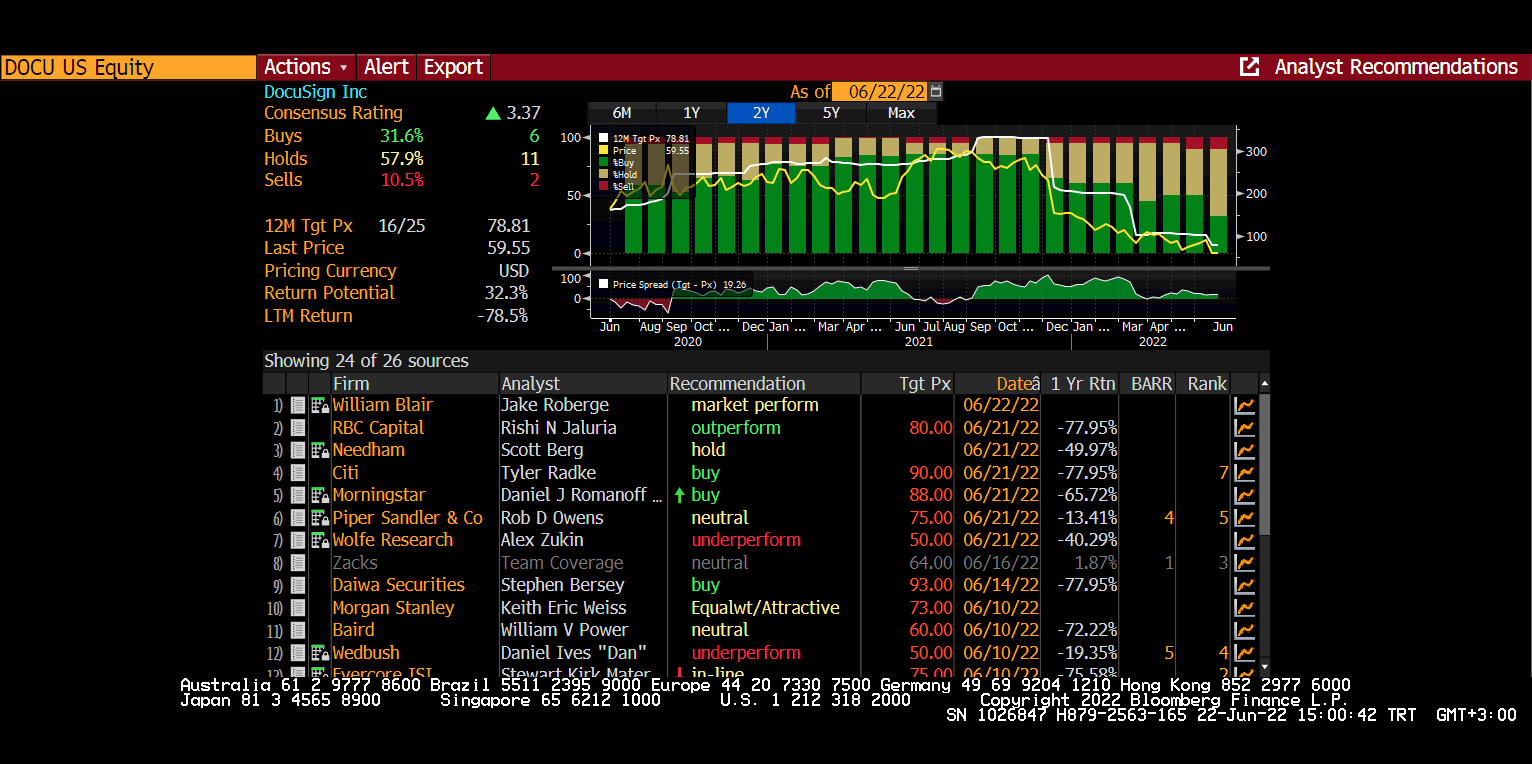Image resolution: width=1532 pixels, height=764 pixels.
Task: Click the DOCU US Equity security field
Action: pyautogui.click(x=128, y=67)
